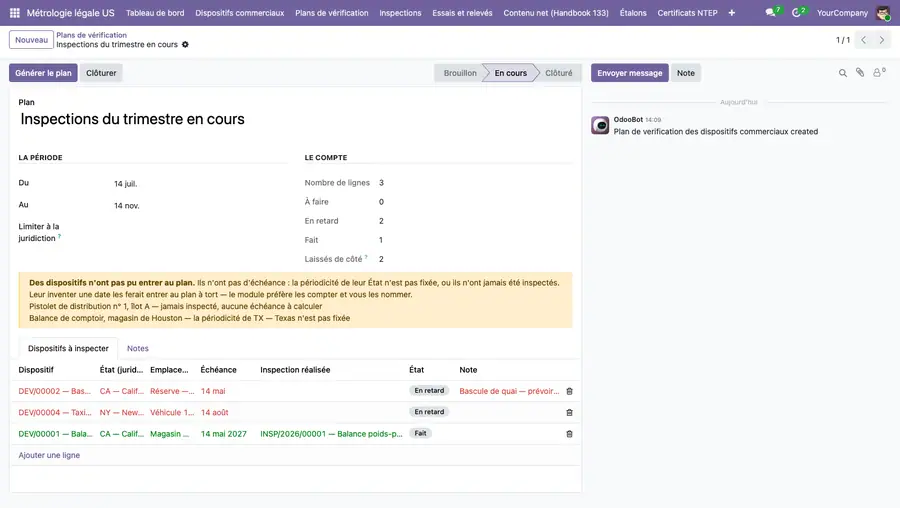This screenshot has width=900, height=508.
Task: Sort by Inspection réalisée column header
Action: (295, 370)
